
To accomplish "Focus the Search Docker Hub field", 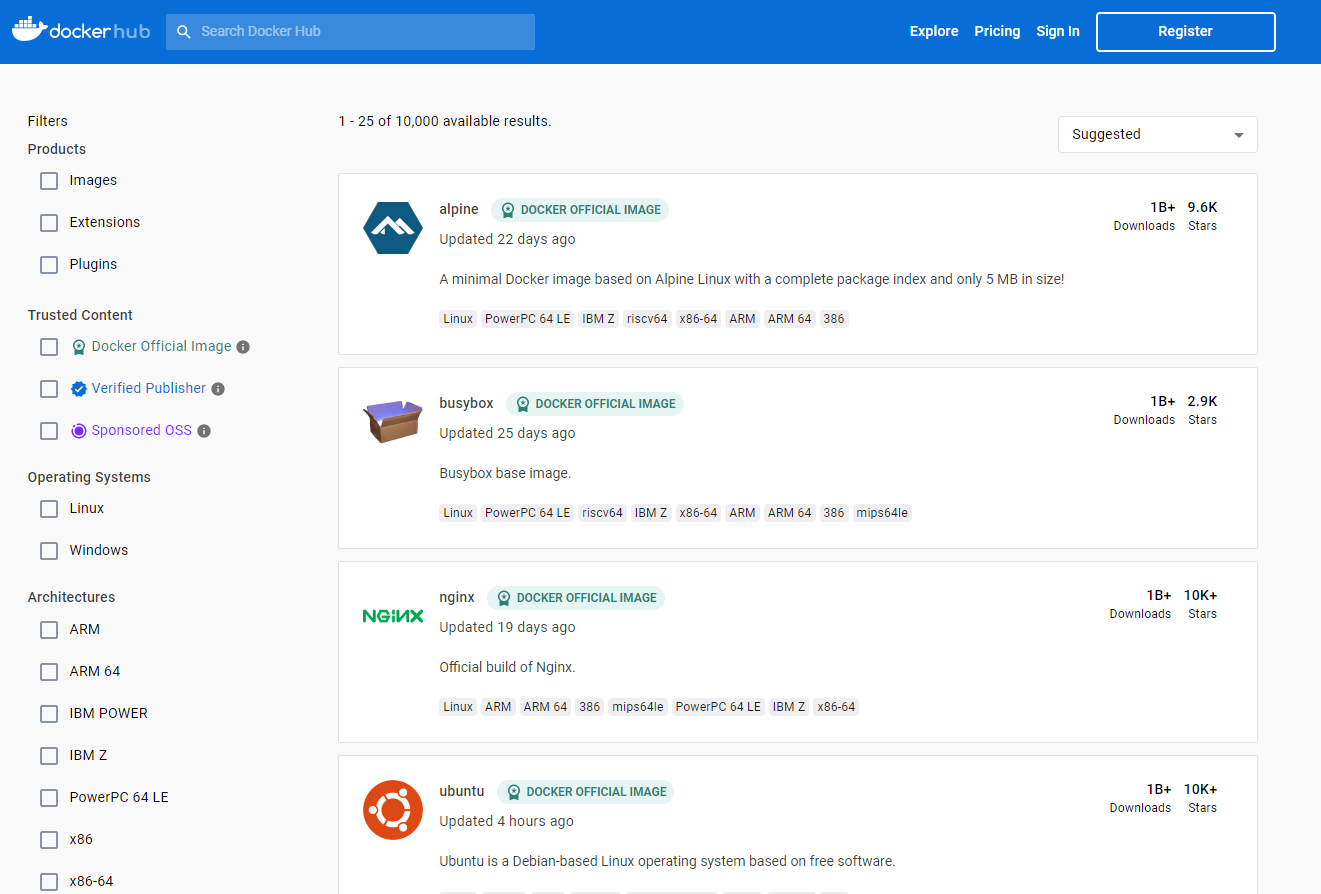I will 350,32.
